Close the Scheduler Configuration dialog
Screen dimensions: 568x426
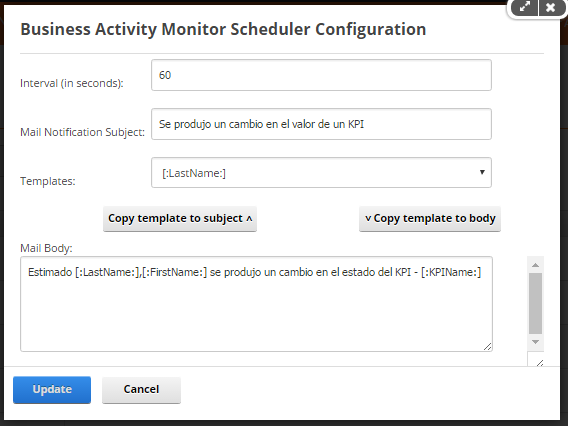(x=551, y=7)
